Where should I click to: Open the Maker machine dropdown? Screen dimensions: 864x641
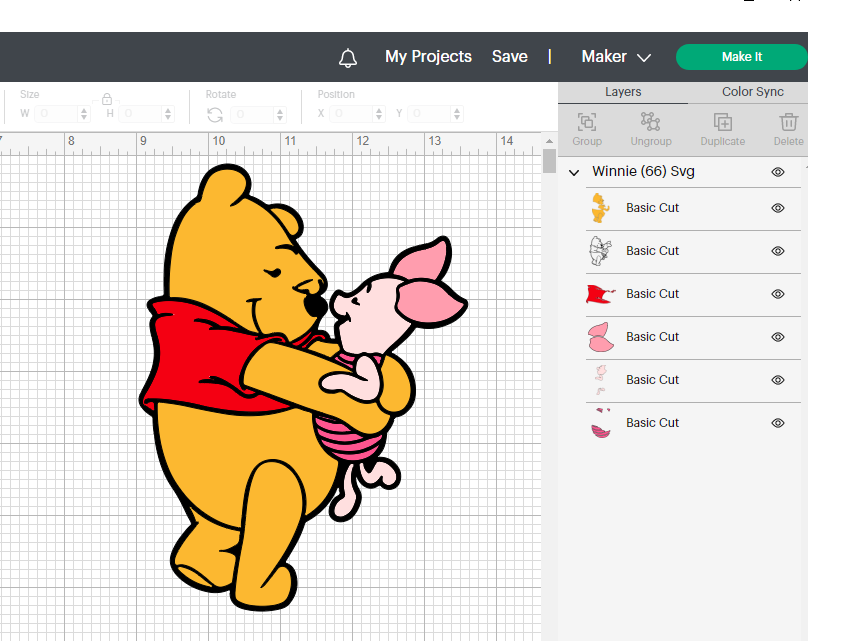coord(616,57)
